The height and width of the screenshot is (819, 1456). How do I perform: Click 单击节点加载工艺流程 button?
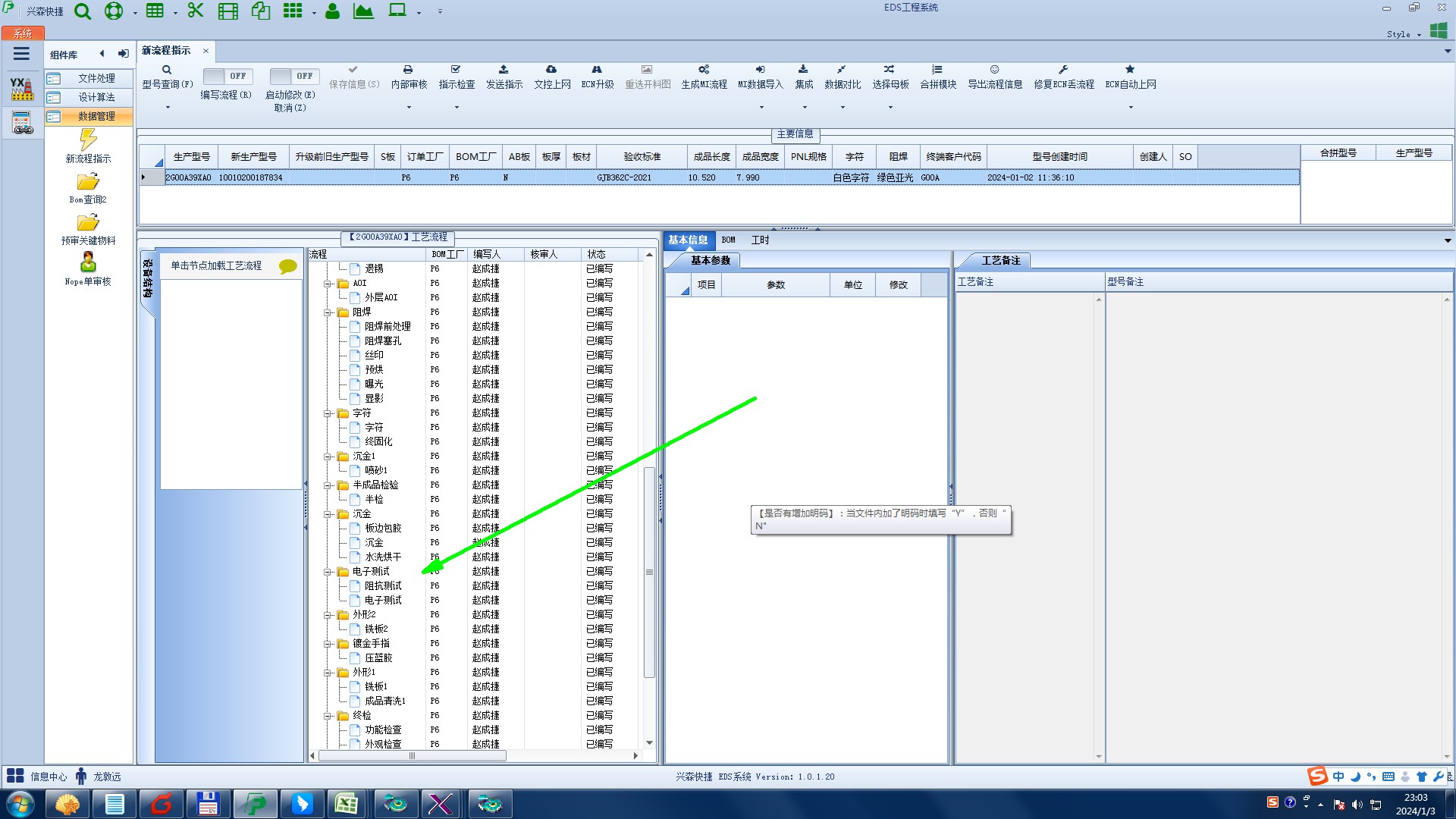click(x=216, y=266)
